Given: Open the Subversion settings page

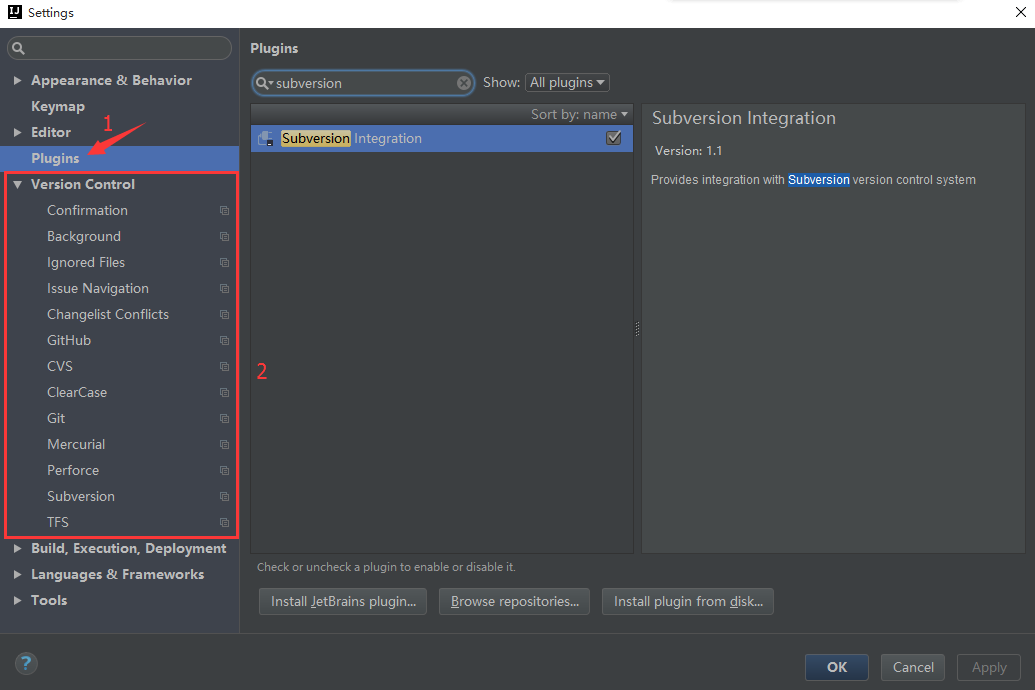Looking at the screenshot, I should tap(81, 497).
